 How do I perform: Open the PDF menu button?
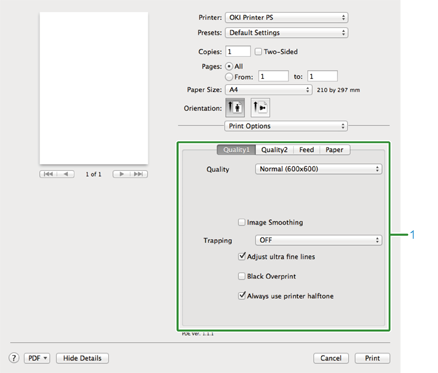[x=37, y=358]
